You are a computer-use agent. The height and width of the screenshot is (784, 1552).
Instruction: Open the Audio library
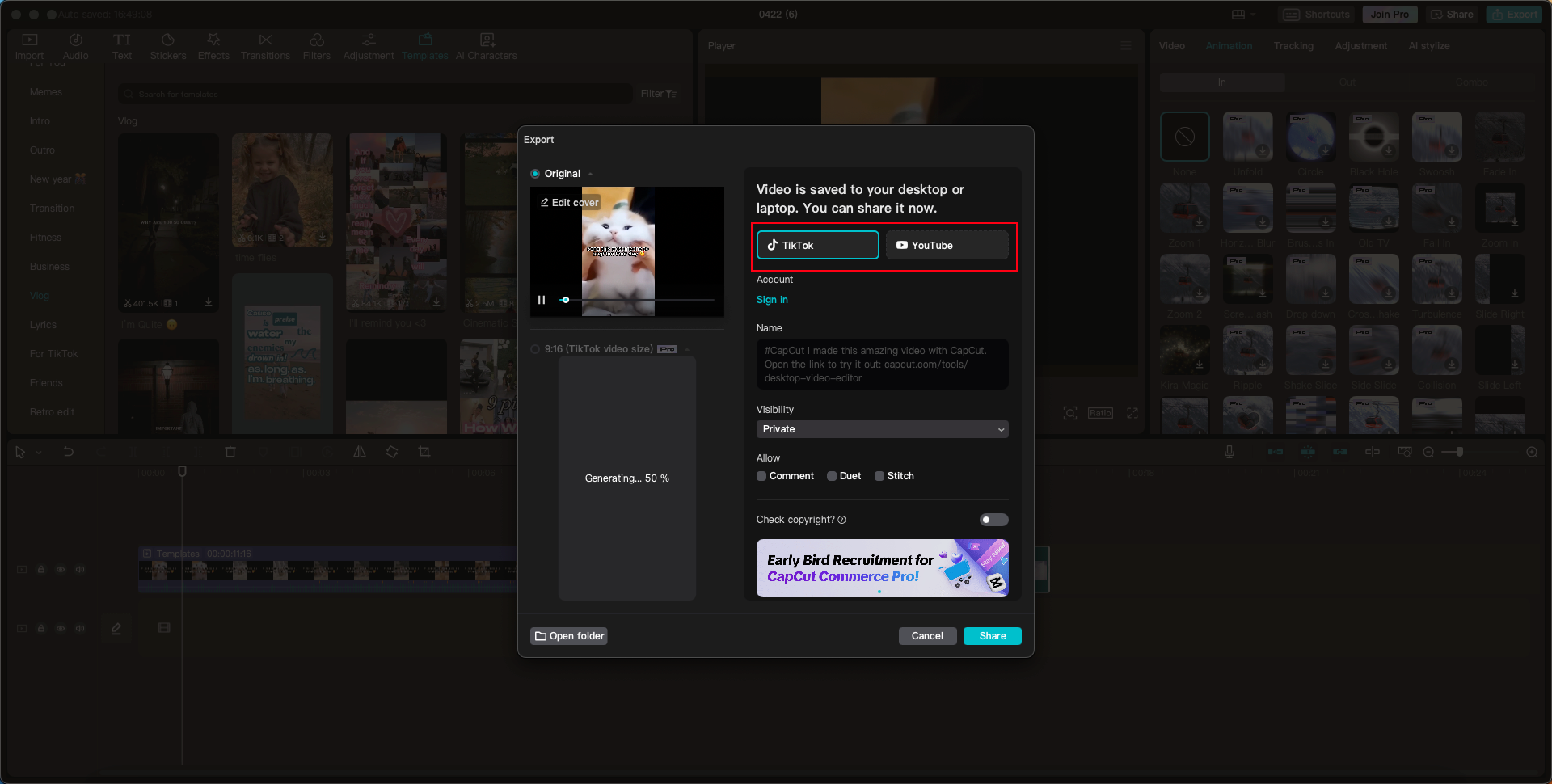coord(75,46)
